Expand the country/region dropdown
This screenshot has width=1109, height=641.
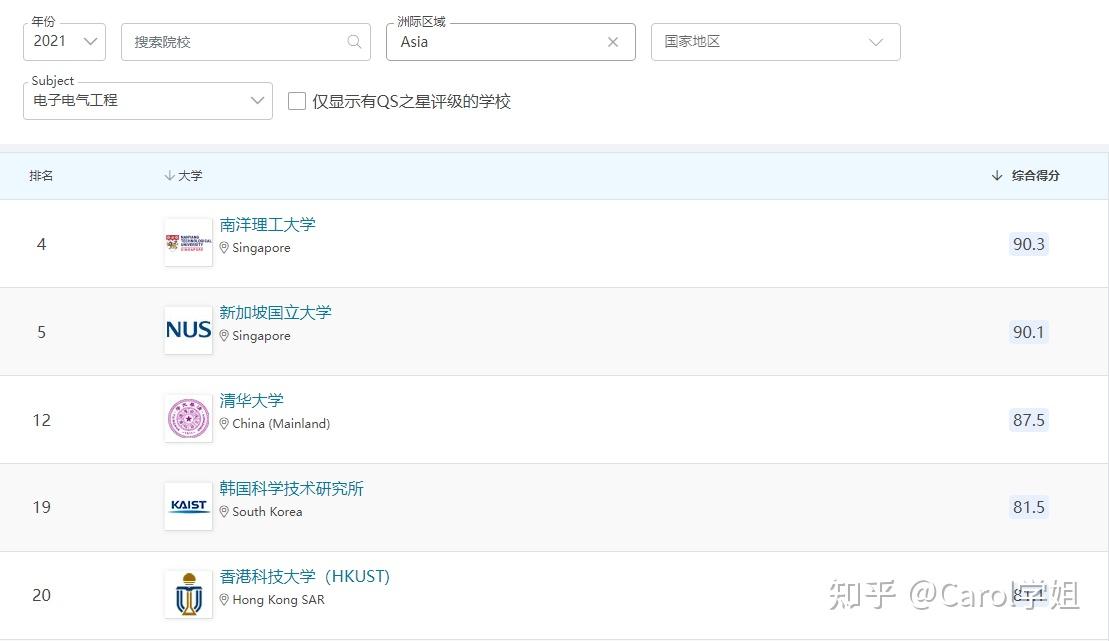(776, 42)
